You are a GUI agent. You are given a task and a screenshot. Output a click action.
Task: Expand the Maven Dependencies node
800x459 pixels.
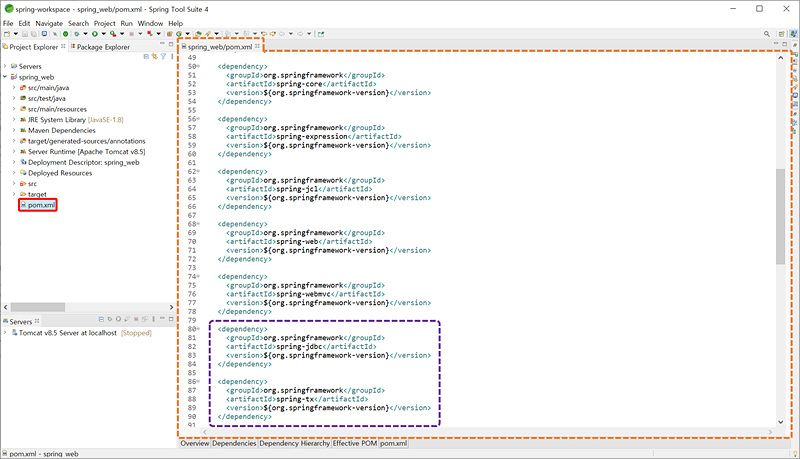tap(14, 130)
